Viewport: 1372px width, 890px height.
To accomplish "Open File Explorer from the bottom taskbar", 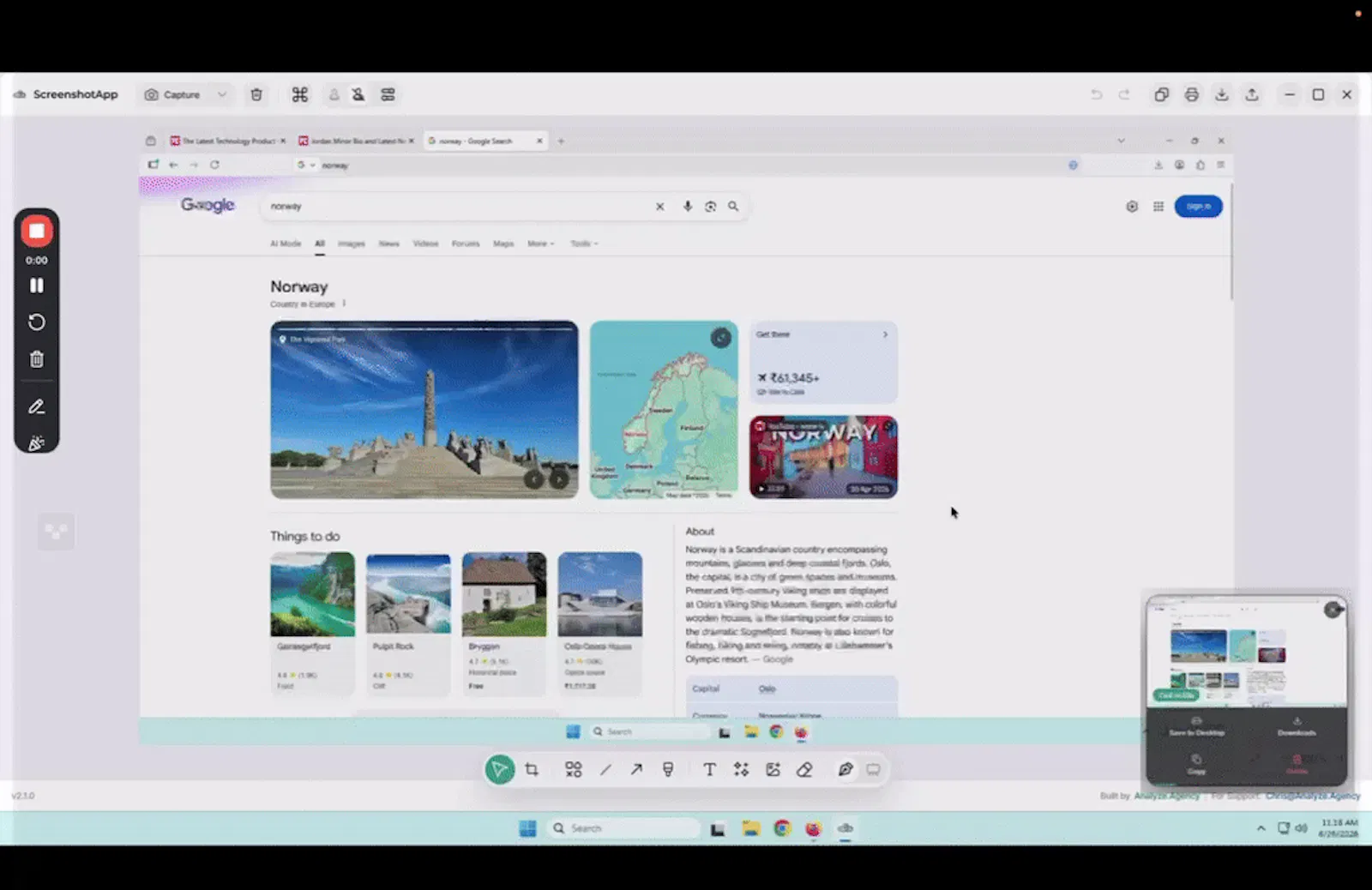I will 751,828.
